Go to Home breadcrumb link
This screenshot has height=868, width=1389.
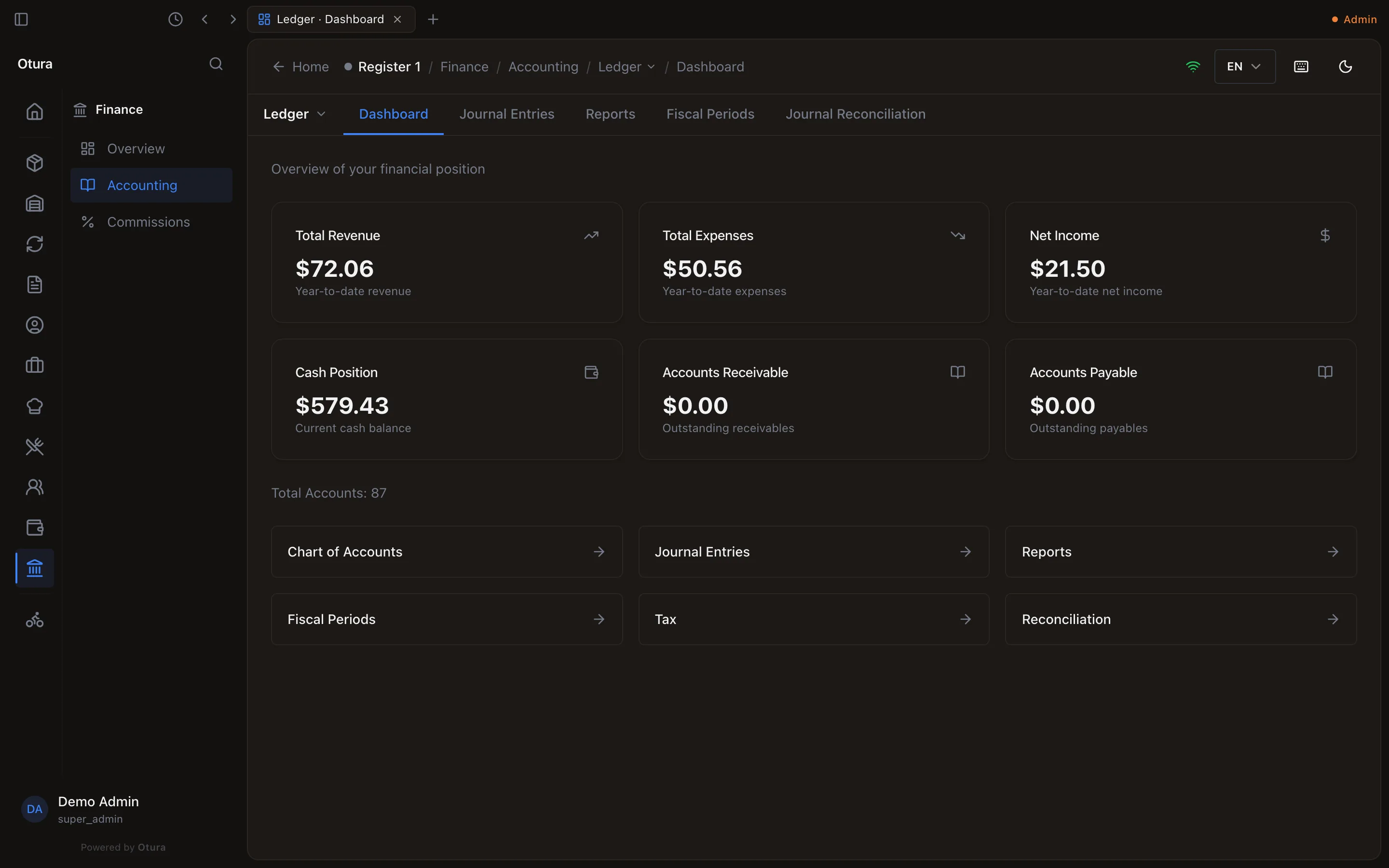301,67
